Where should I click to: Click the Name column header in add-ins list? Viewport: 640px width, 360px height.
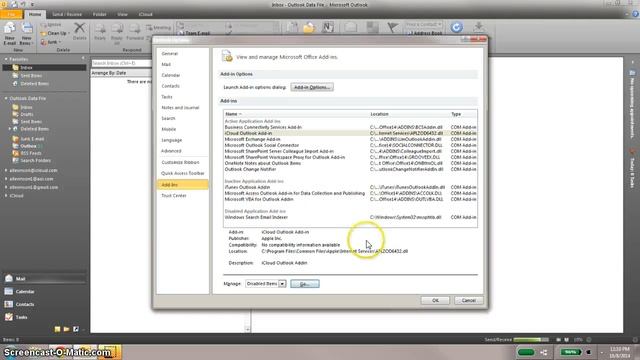click(x=296, y=114)
